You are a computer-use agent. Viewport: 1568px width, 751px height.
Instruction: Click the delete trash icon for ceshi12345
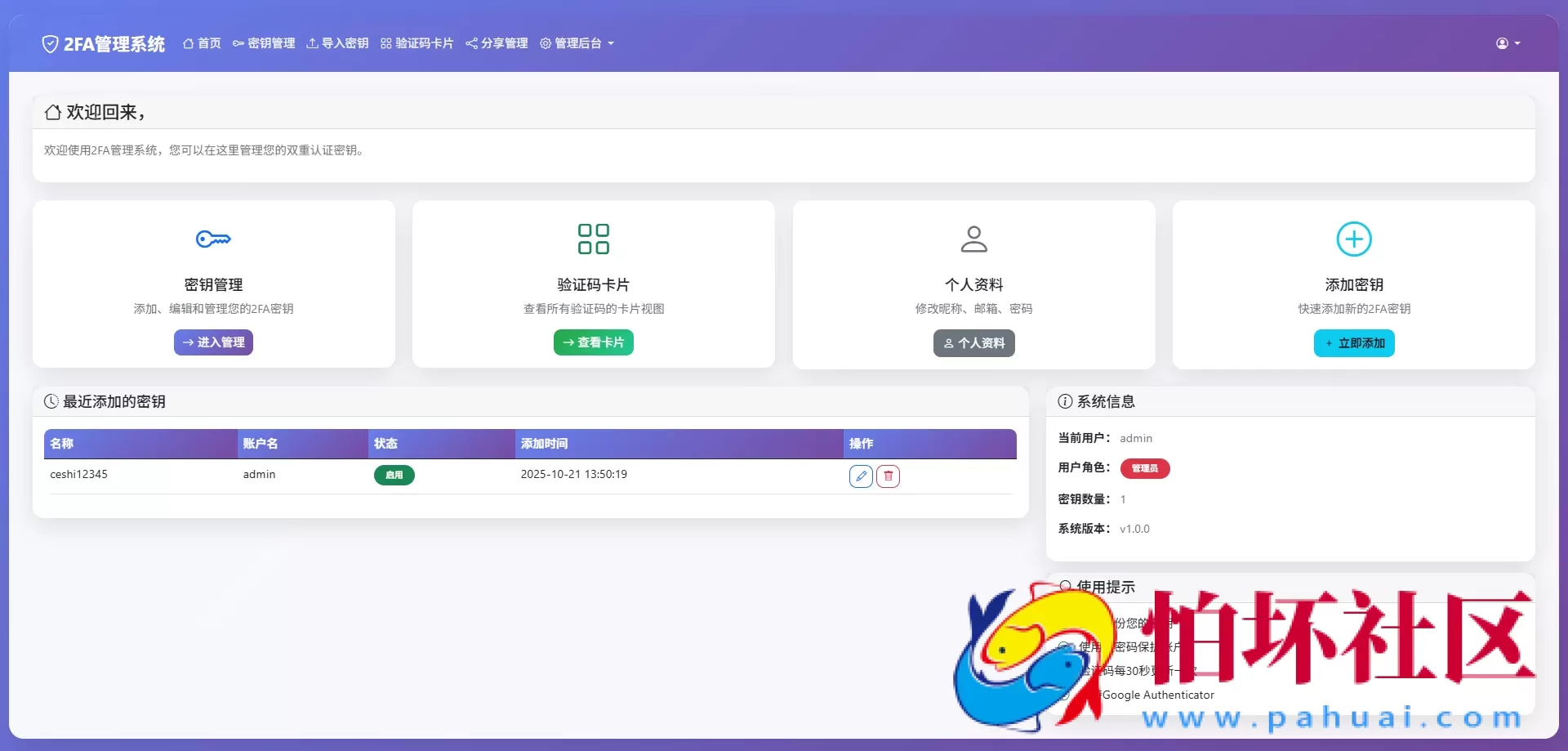click(x=889, y=476)
